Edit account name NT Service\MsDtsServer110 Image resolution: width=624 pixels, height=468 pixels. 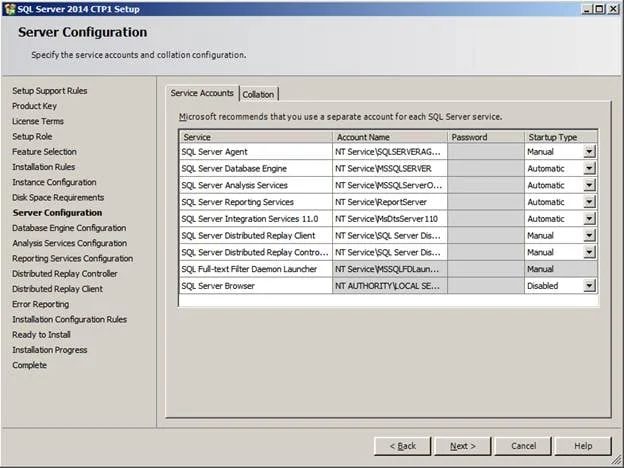coord(390,218)
